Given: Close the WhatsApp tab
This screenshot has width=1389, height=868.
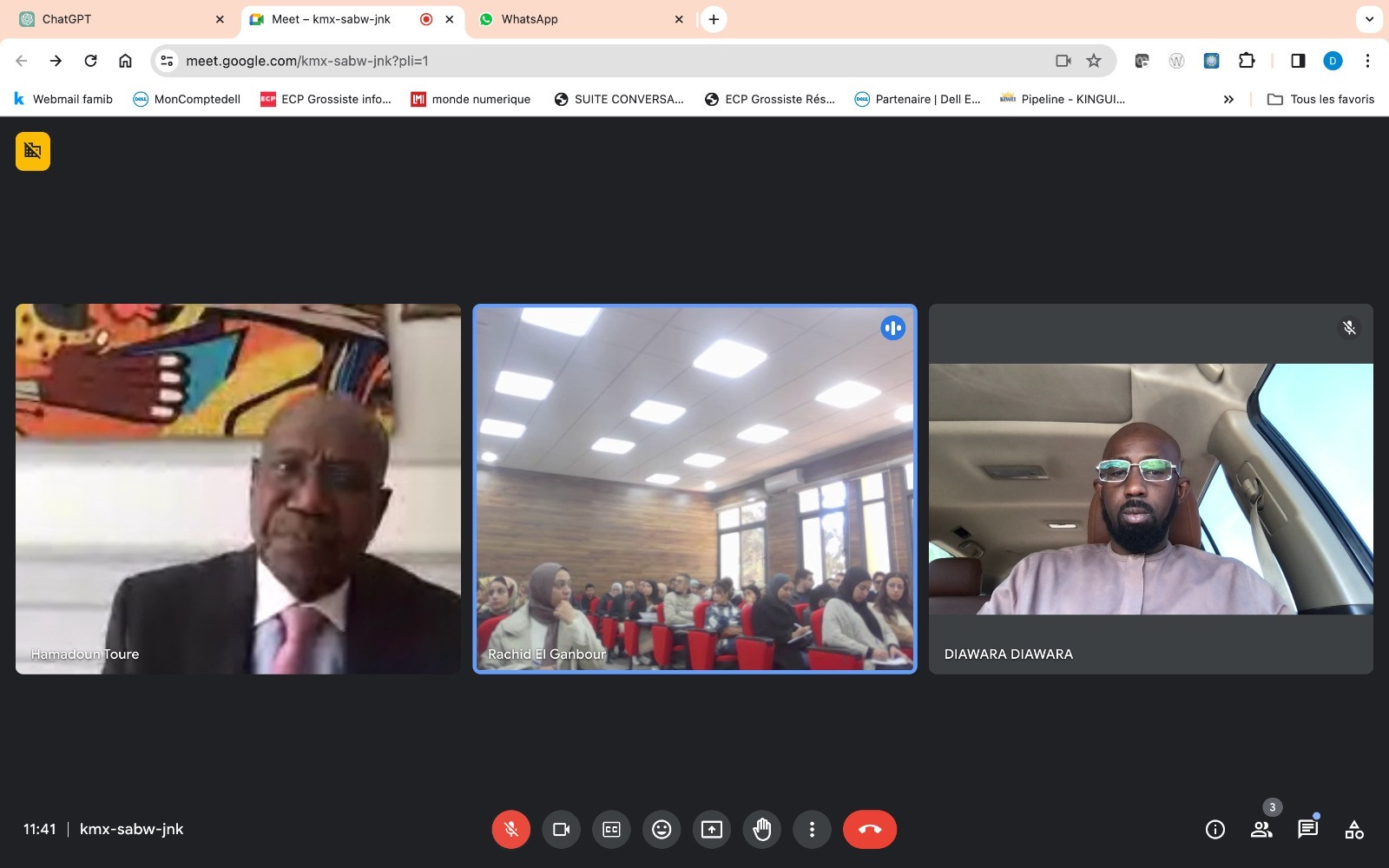Looking at the screenshot, I should (679, 19).
